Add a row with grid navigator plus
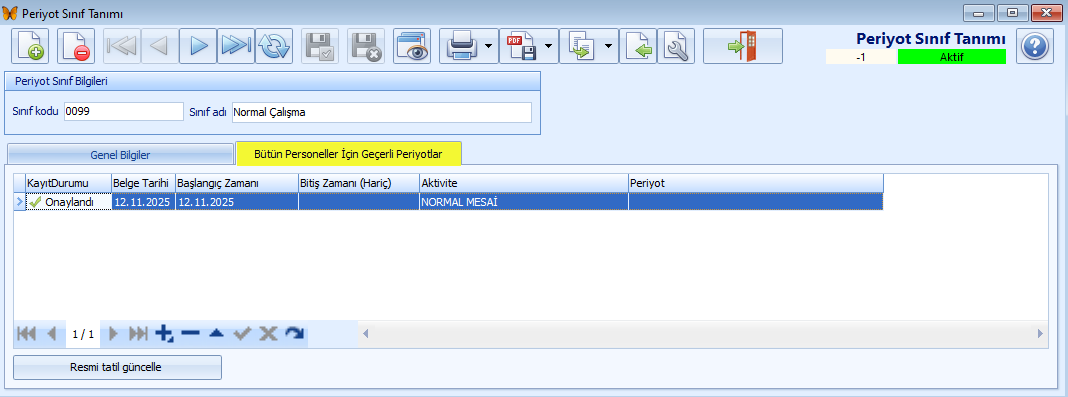 click(164, 334)
